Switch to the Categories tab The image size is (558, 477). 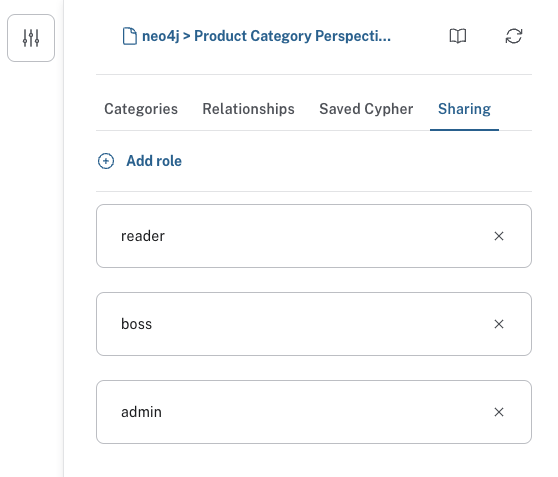(x=141, y=109)
